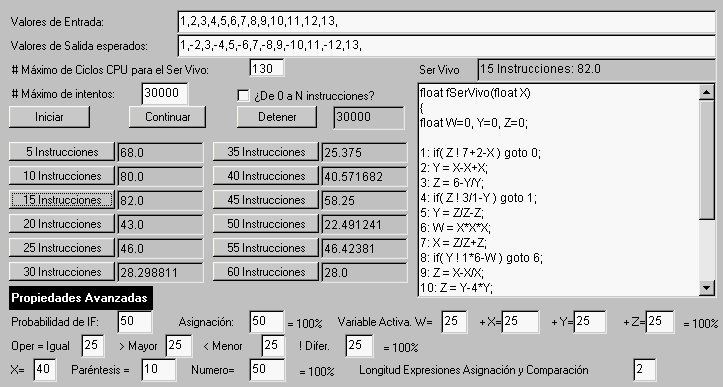Click the 20 Instrucciones result 43.0
Viewport: 723px width, 387px height.
(x=160, y=224)
